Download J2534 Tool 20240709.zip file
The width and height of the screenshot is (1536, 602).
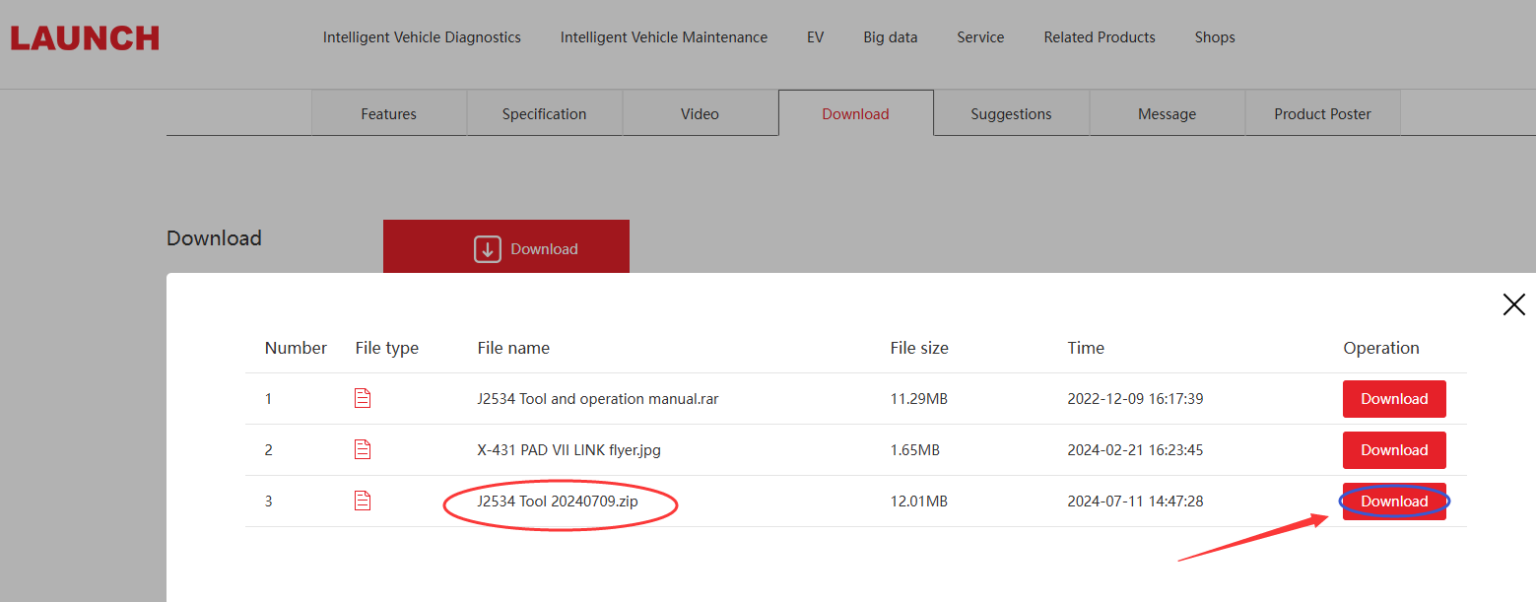click(1393, 501)
